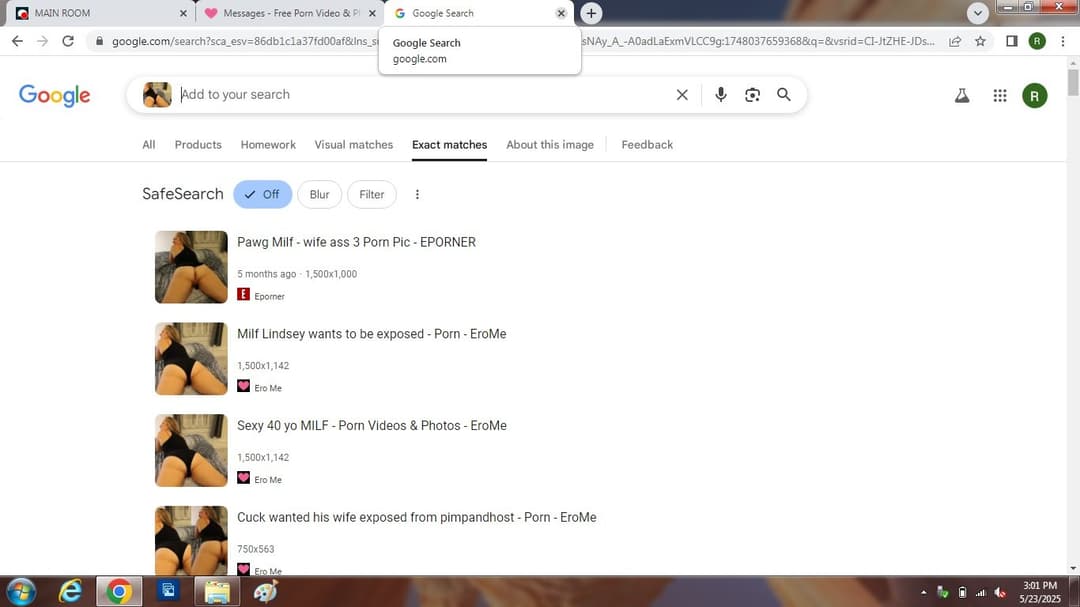
Task: Bookmark this page with the star icon
Action: pos(981,41)
